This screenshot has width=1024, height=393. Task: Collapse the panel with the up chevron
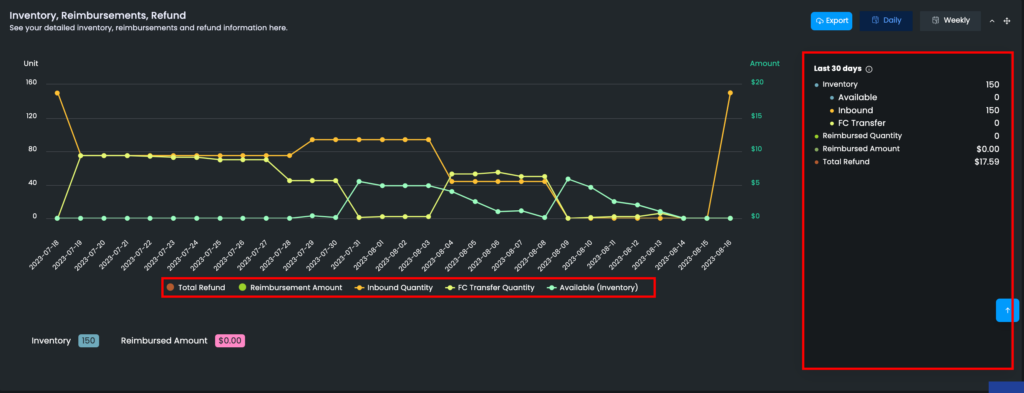(992, 21)
